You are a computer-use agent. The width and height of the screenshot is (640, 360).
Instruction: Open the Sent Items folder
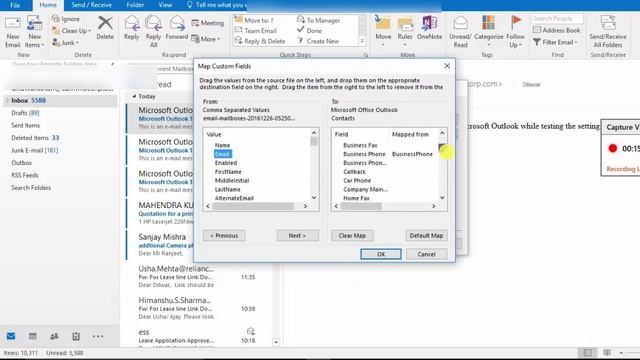(x=26, y=125)
